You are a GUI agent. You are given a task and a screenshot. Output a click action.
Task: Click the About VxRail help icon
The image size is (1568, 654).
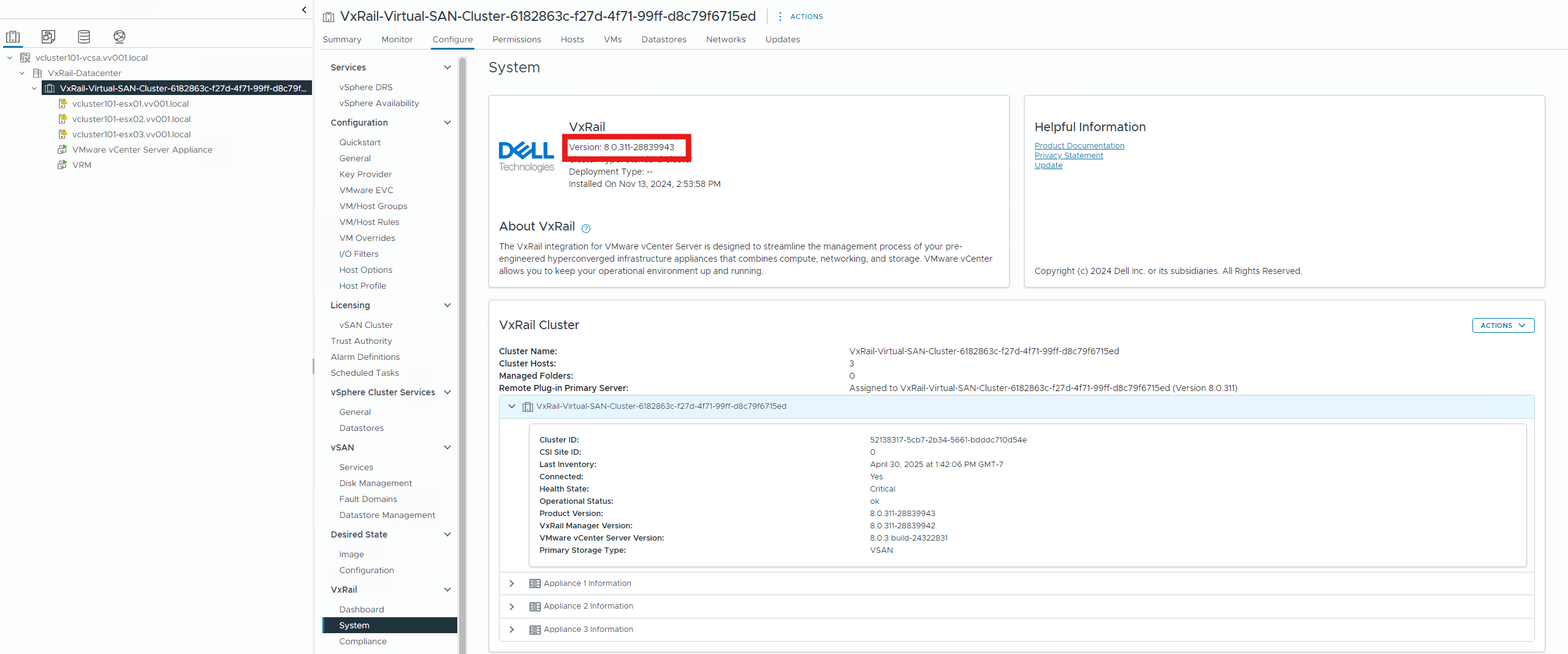pos(586,228)
